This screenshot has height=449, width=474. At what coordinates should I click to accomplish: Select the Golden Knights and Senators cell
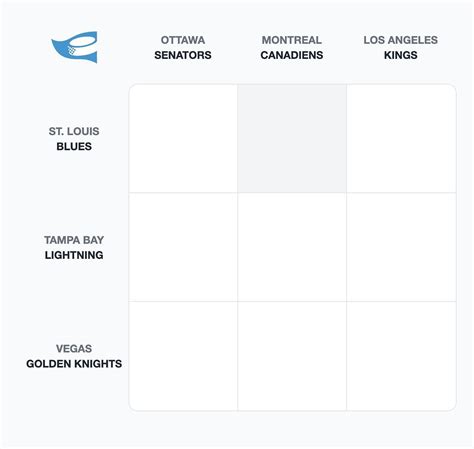pos(183,356)
